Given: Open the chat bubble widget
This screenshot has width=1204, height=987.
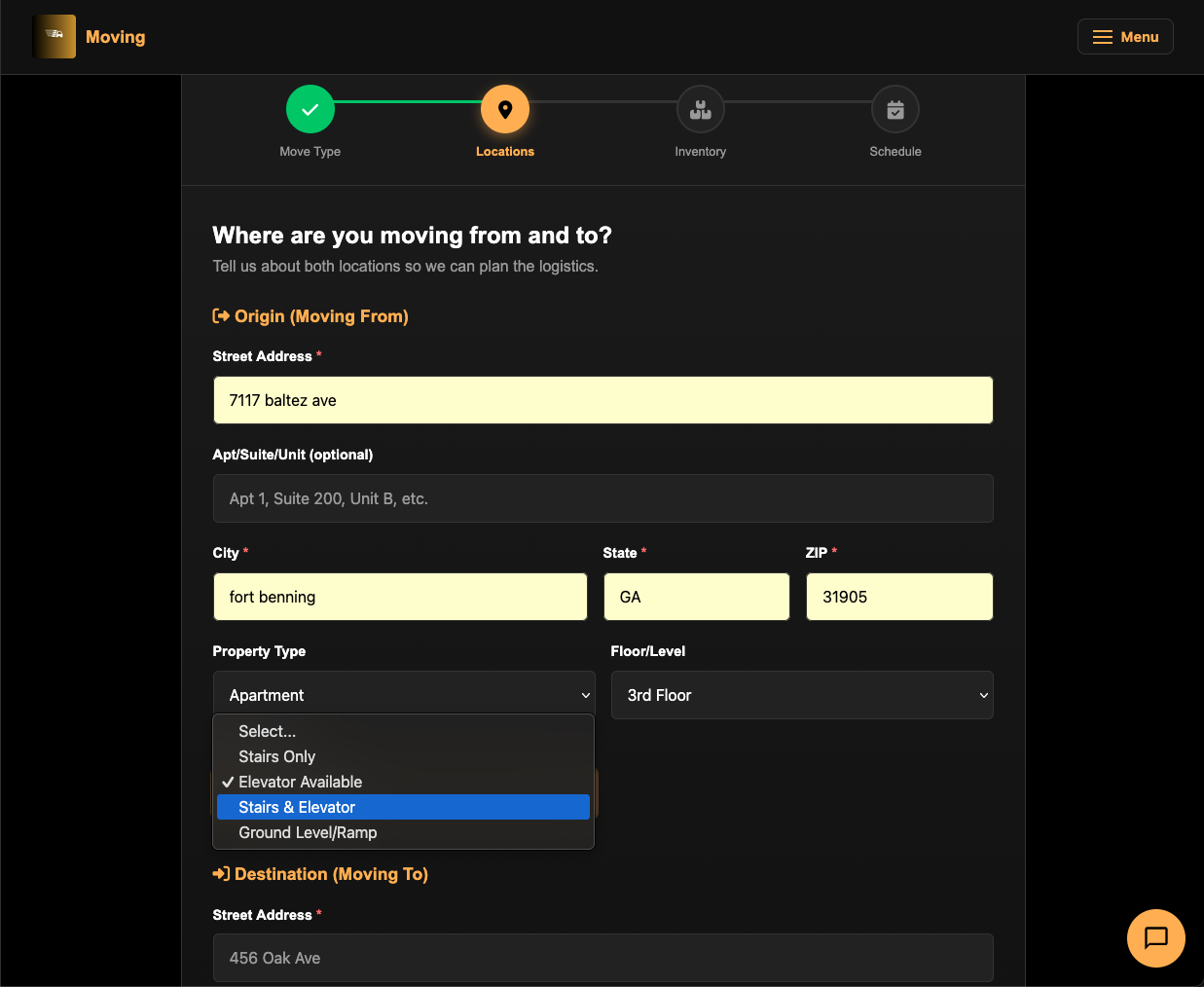Looking at the screenshot, I should coord(1155,937).
